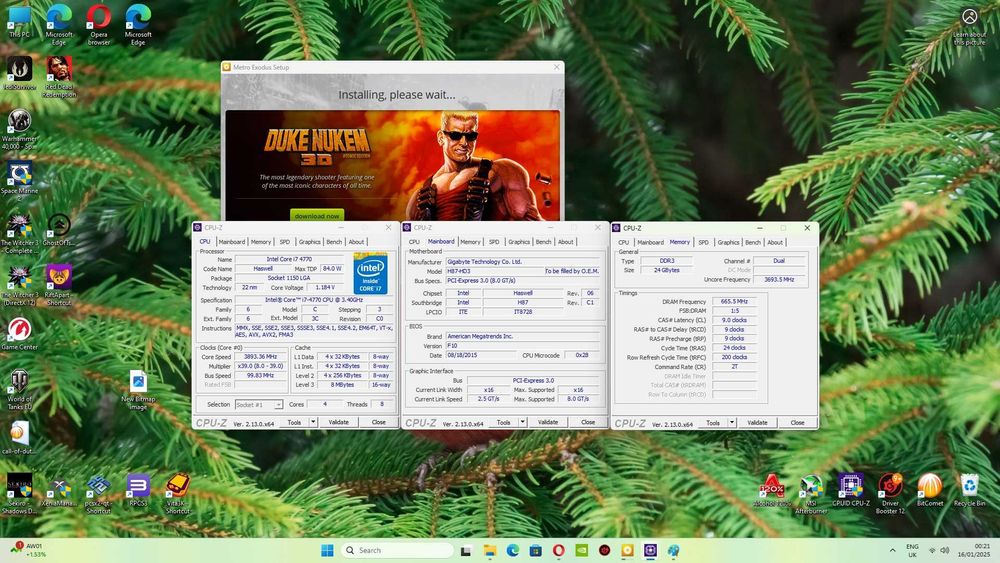
Task: Select the Warhammer 40,000 desktop shortcut
Action: tap(19, 130)
